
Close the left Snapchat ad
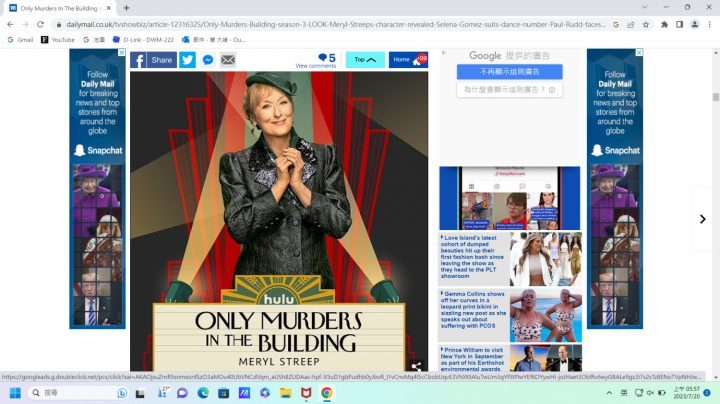pyautogui.click(x=122, y=53)
